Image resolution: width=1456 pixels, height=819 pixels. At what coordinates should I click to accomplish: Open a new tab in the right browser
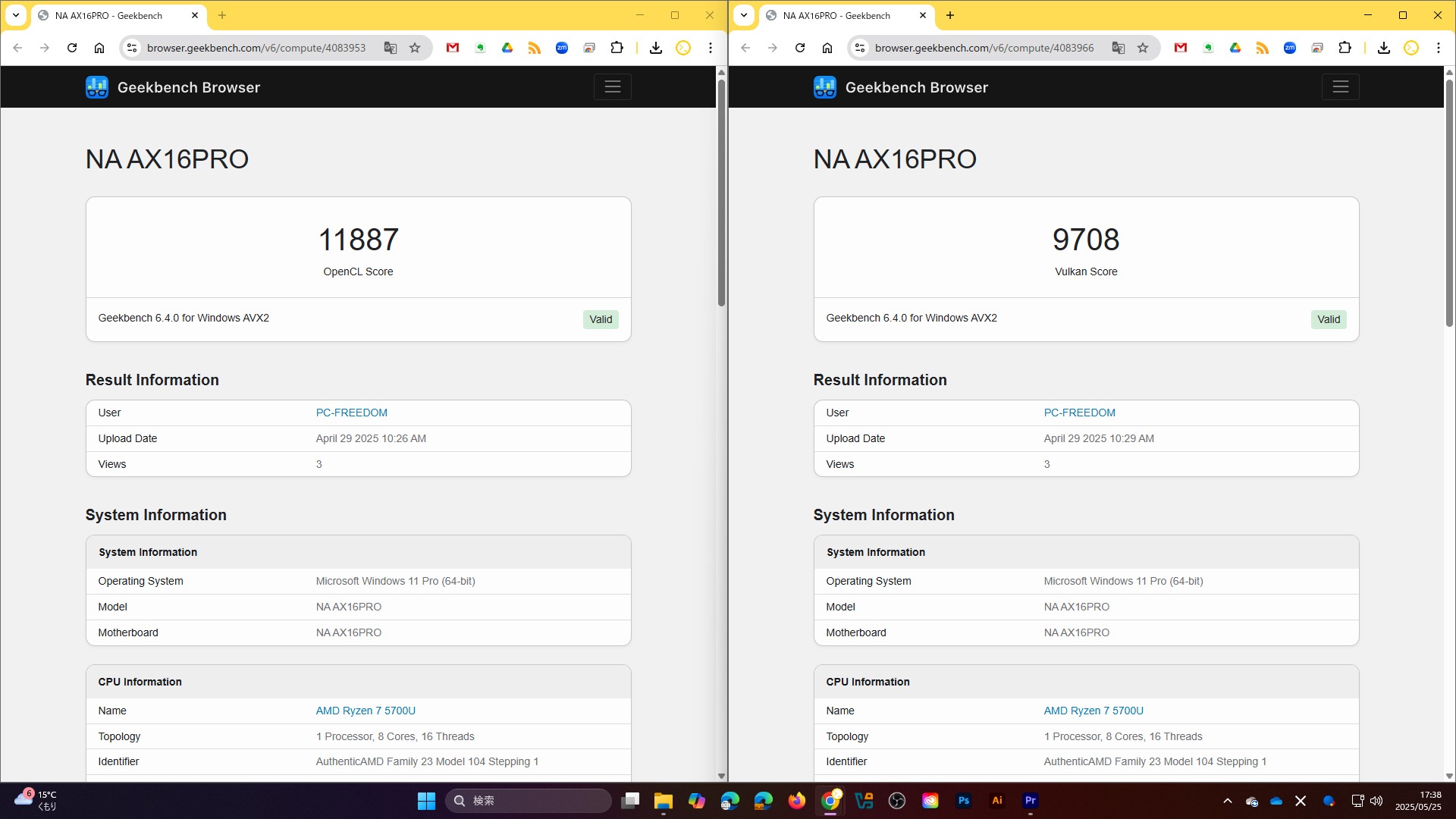click(950, 15)
